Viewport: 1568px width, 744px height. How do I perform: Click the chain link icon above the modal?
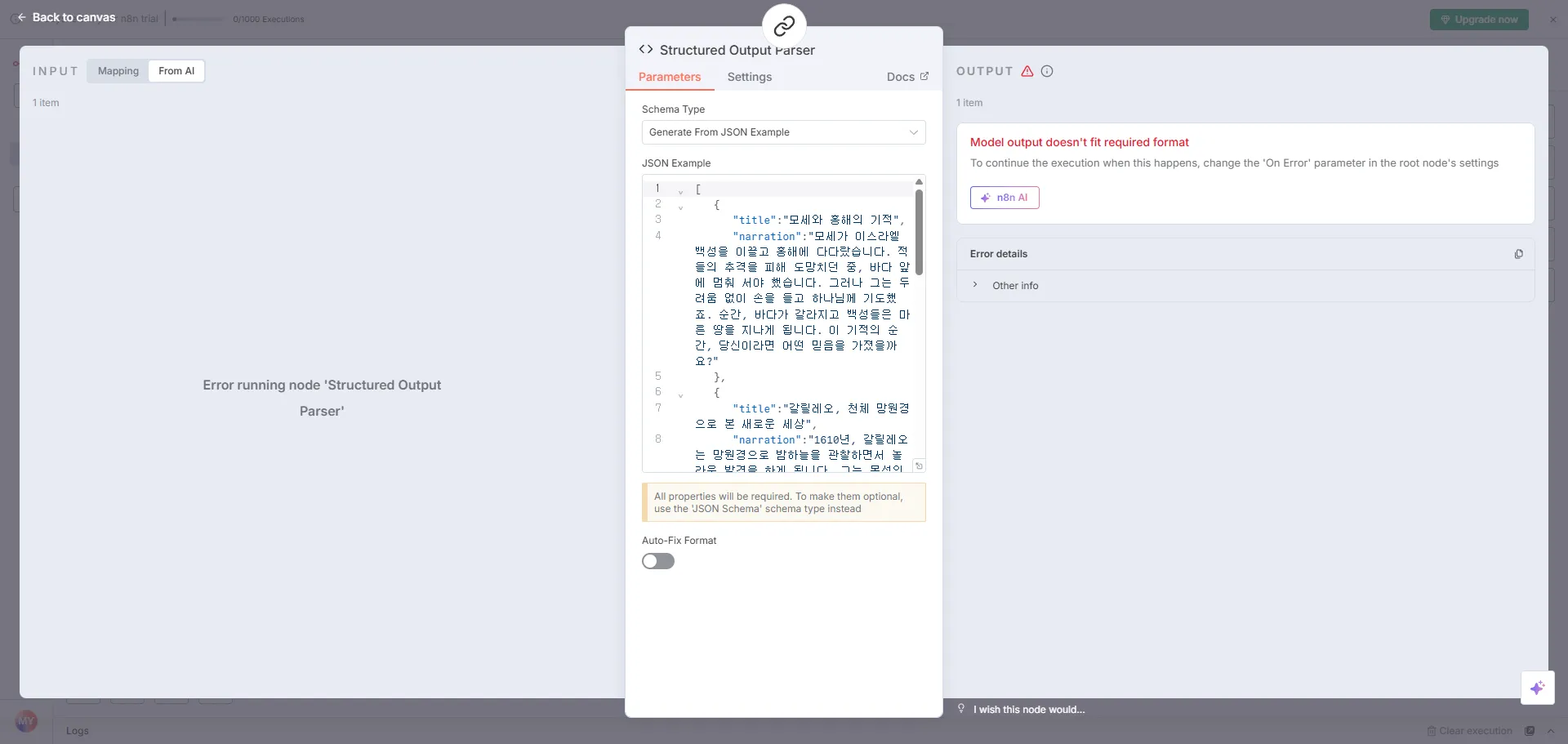784,25
